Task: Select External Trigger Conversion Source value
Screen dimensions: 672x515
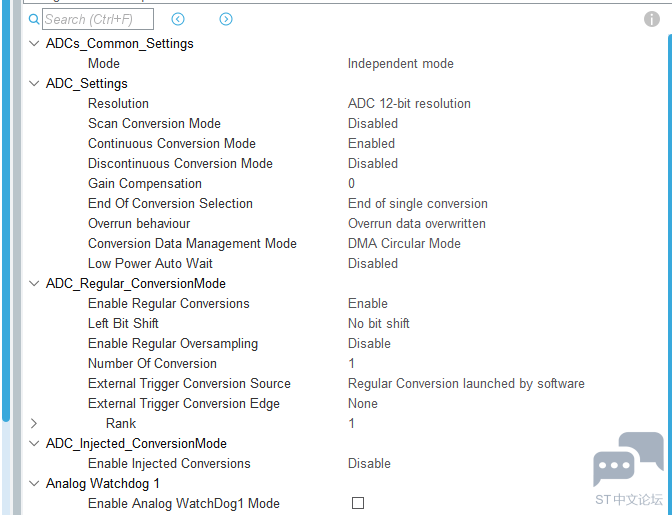Action: pos(466,383)
